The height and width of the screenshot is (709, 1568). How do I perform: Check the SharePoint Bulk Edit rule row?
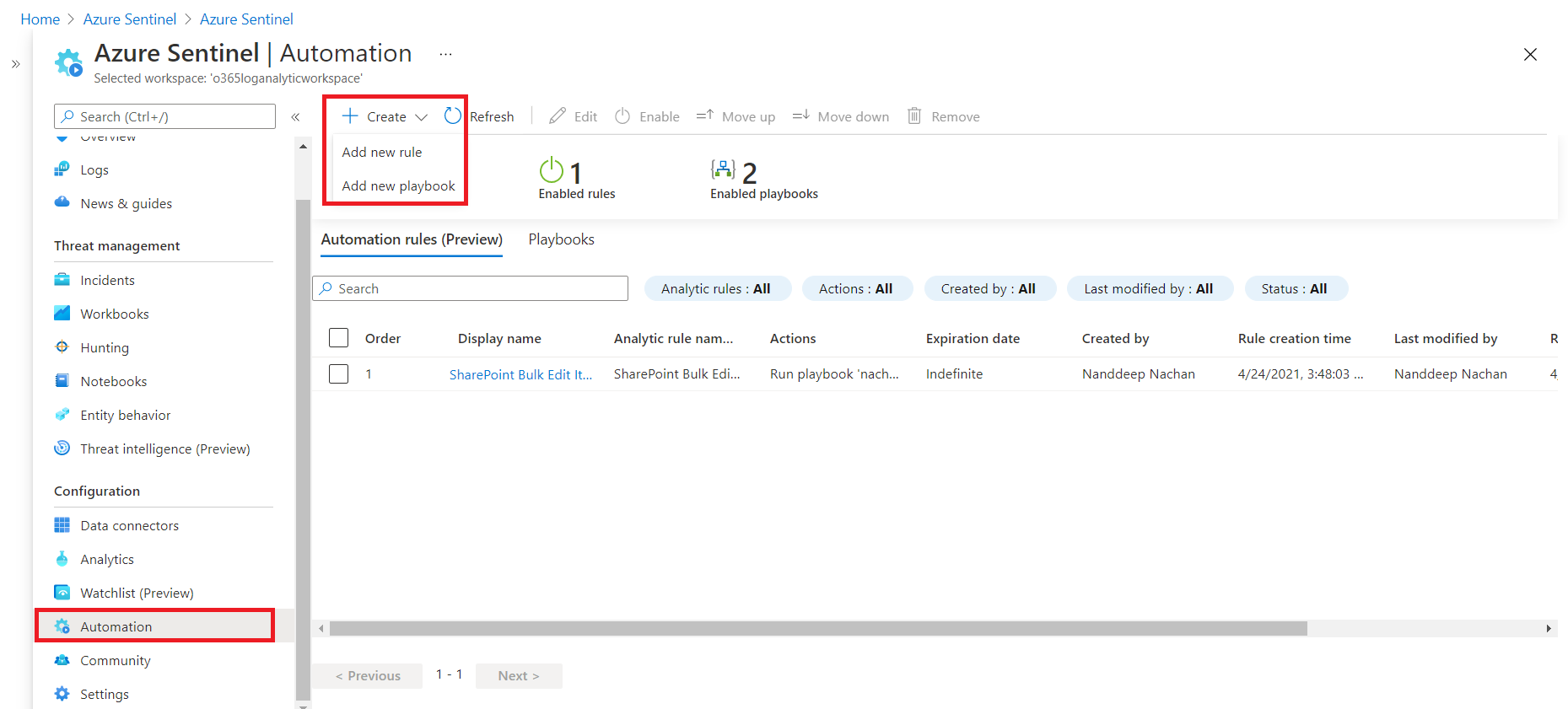[338, 373]
